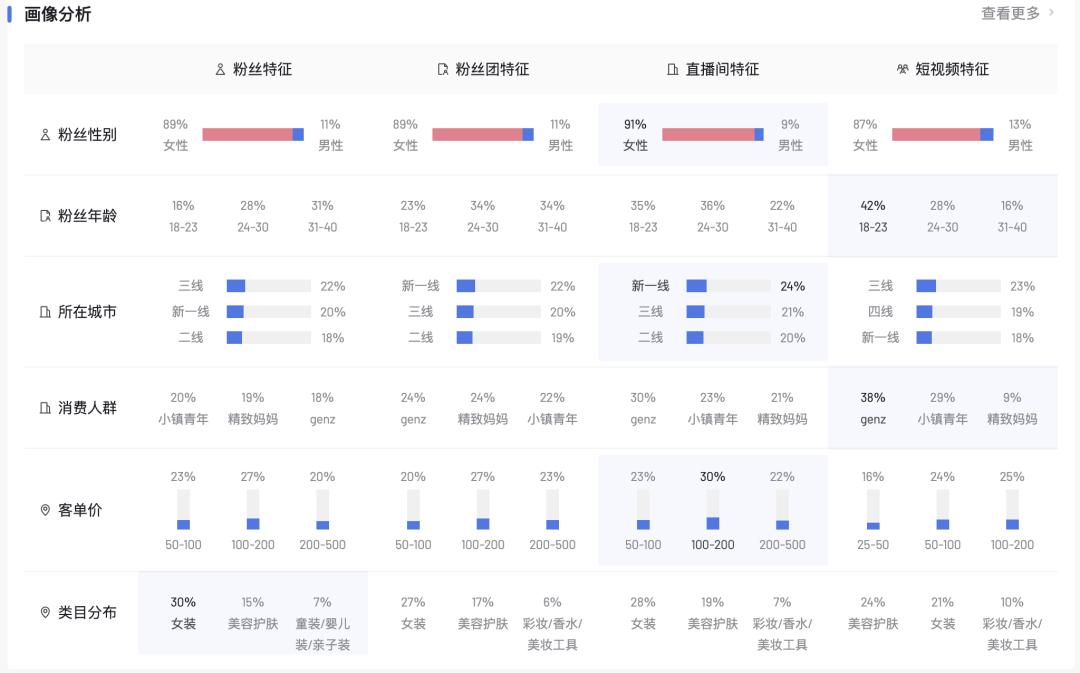Open the 查看更多 link

[x=1010, y=13]
